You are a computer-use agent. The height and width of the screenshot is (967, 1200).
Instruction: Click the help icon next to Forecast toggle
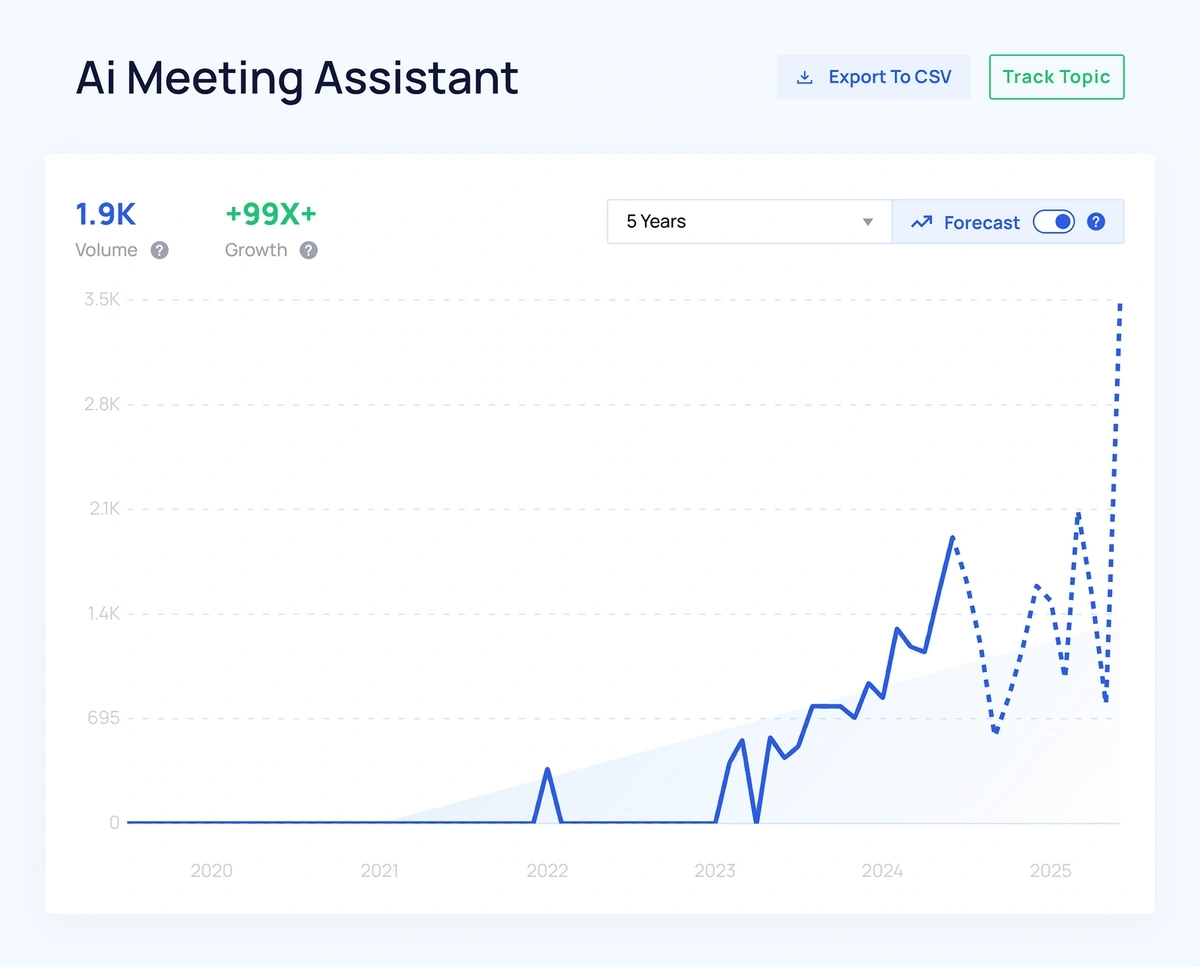(x=1096, y=222)
